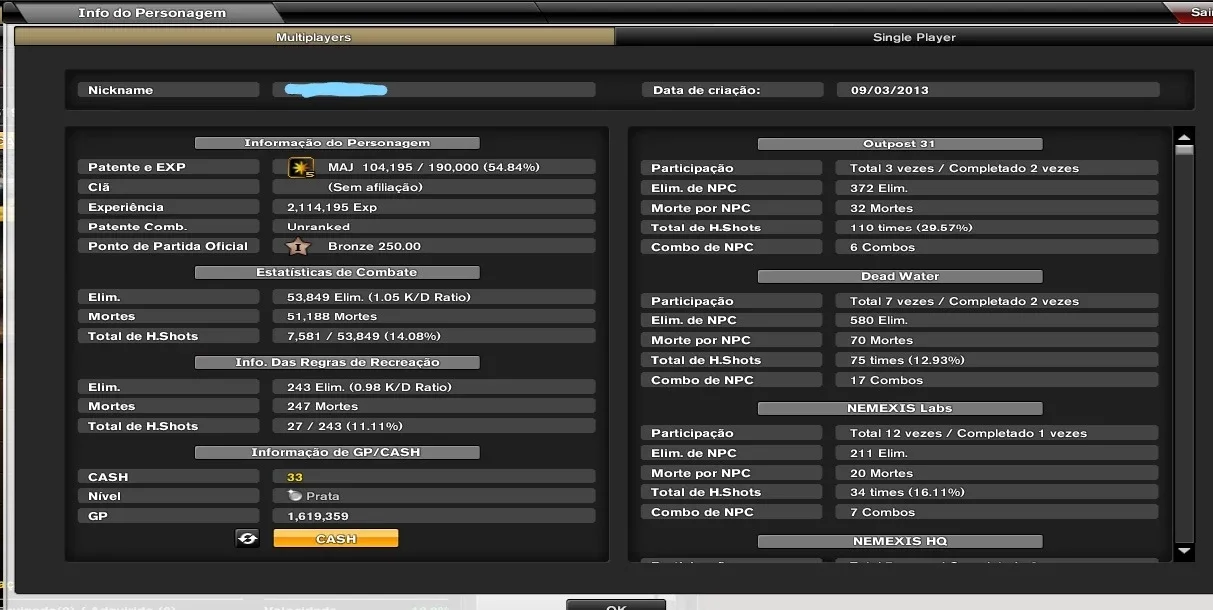The width and height of the screenshot is (1213, 610).
Task: Click the Ponto de Partida Oficial label
Action: [168, 246]
